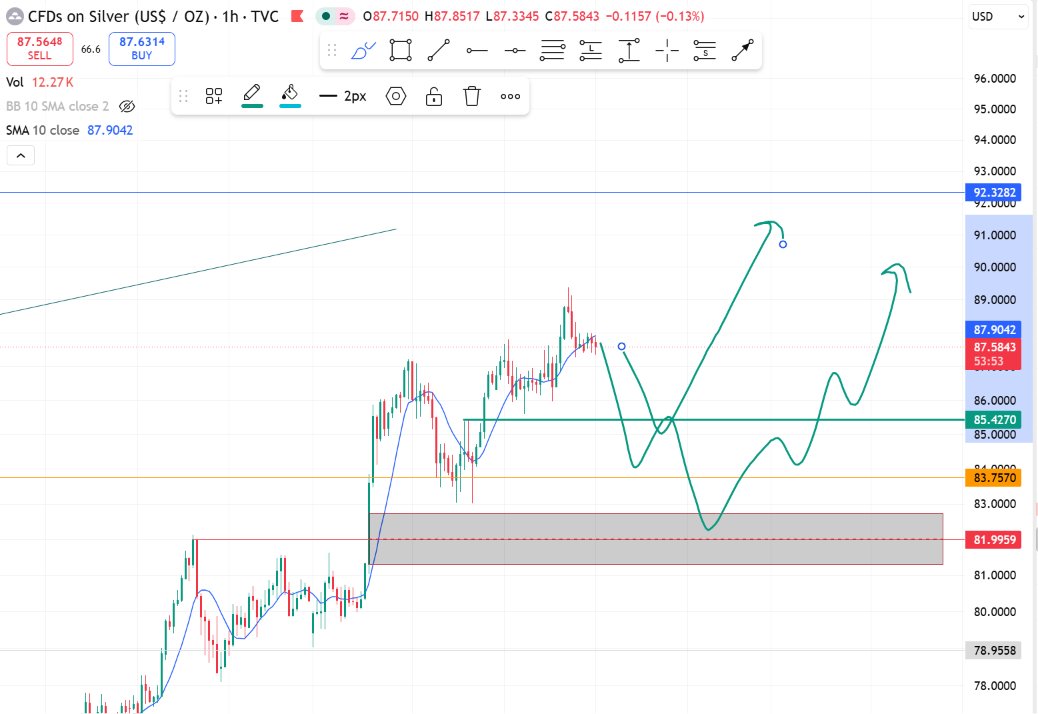Click the 92.3282 blue price label
Viewport: 1038px width, 714px height.
[x=994, y=193]
